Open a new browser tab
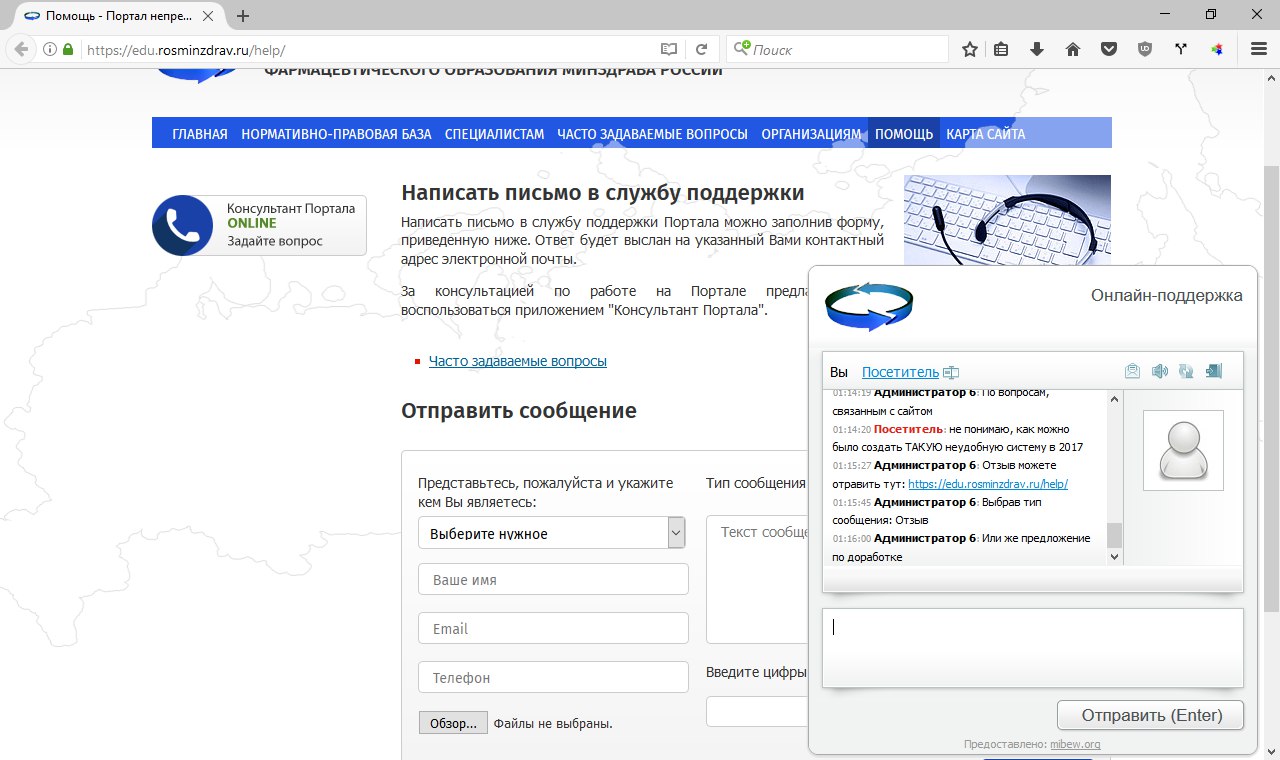 tap(243, 16)
